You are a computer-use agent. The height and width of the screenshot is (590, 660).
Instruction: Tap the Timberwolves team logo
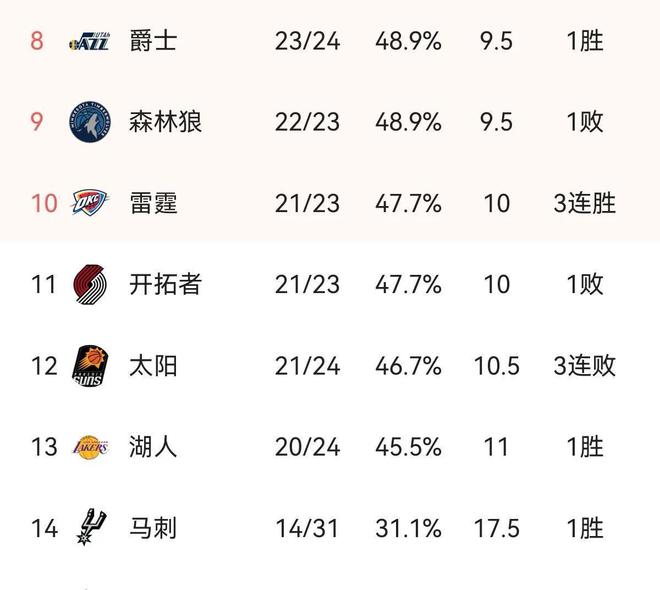click(x=90, y=122)
